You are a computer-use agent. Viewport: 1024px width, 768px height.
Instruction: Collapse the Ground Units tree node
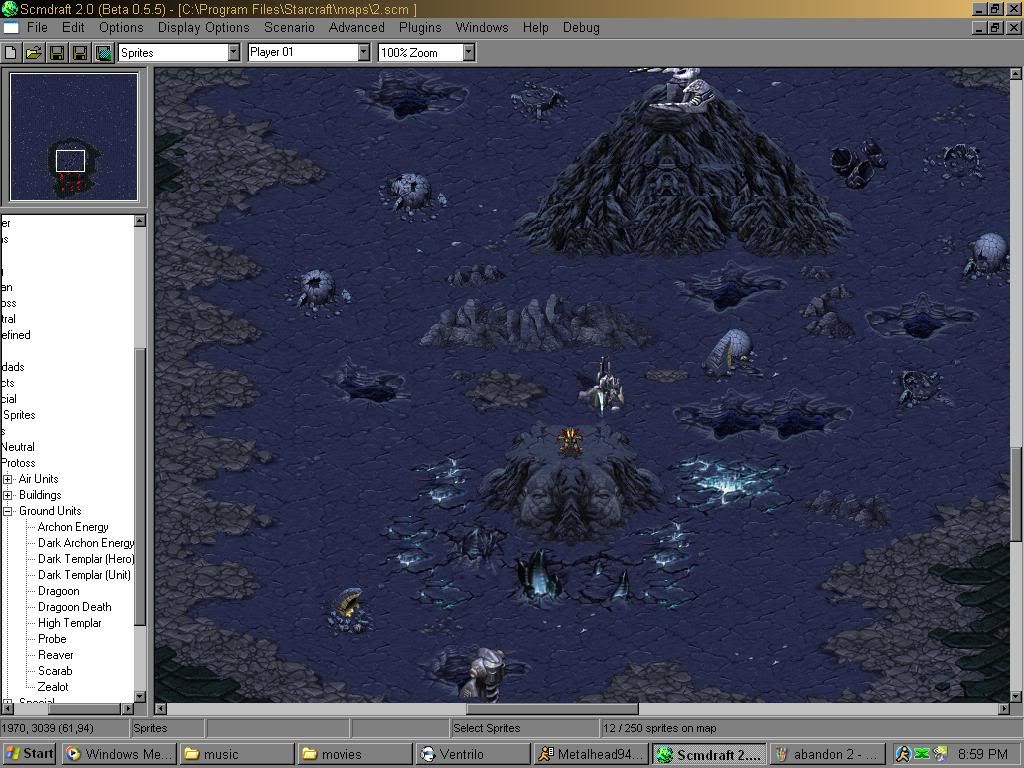tap(8, 511)
